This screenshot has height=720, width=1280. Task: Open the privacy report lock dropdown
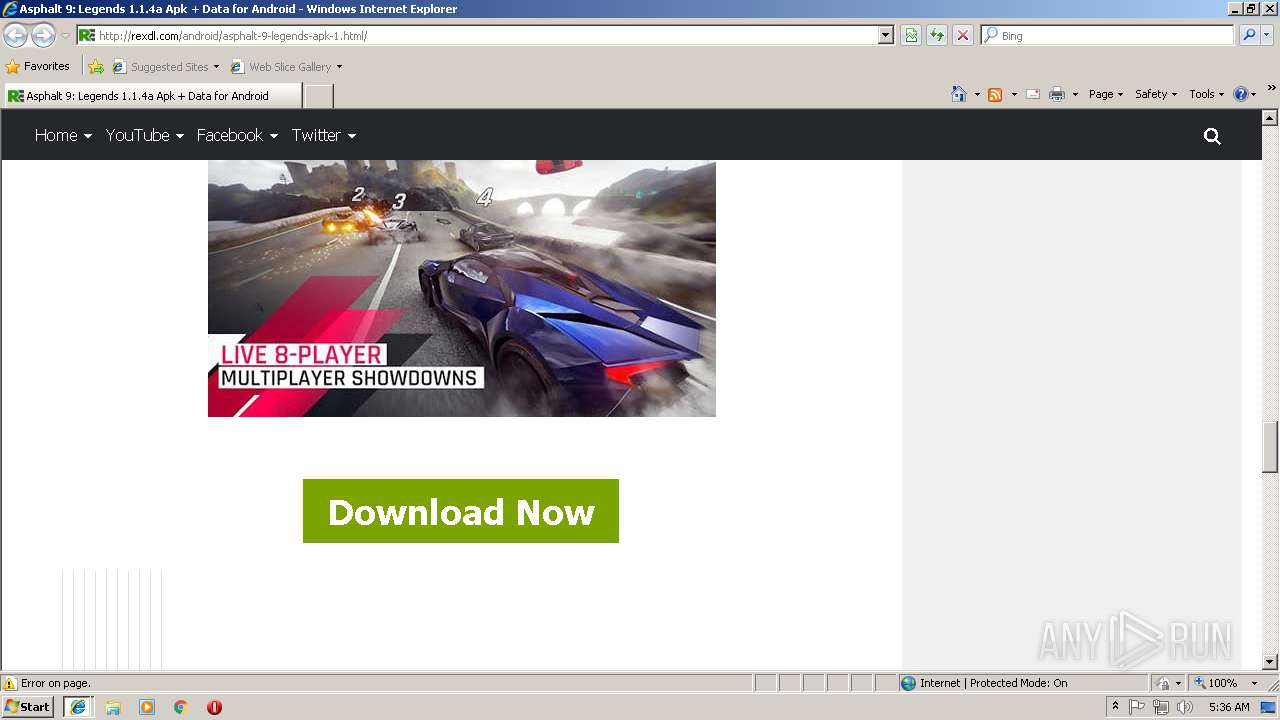tap(1169, 684)
